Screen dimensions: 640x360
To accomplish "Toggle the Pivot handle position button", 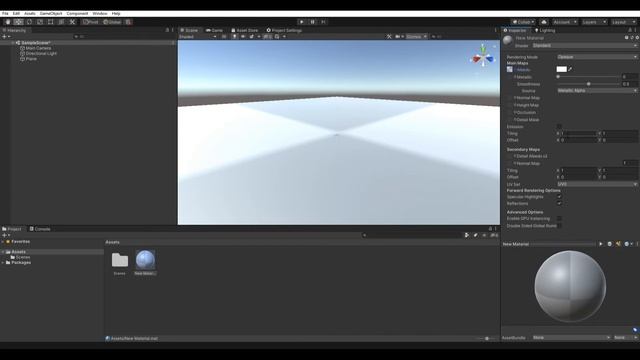I will (x=91, y=22).
